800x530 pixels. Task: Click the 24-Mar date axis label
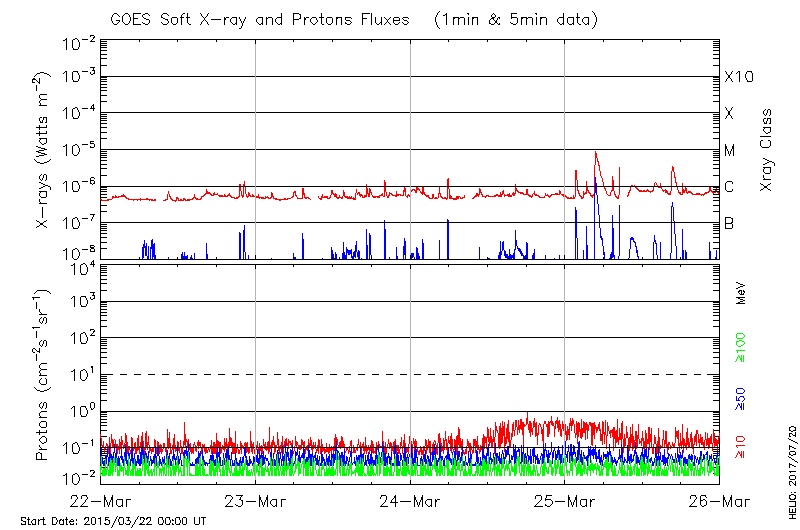[410, 499]
